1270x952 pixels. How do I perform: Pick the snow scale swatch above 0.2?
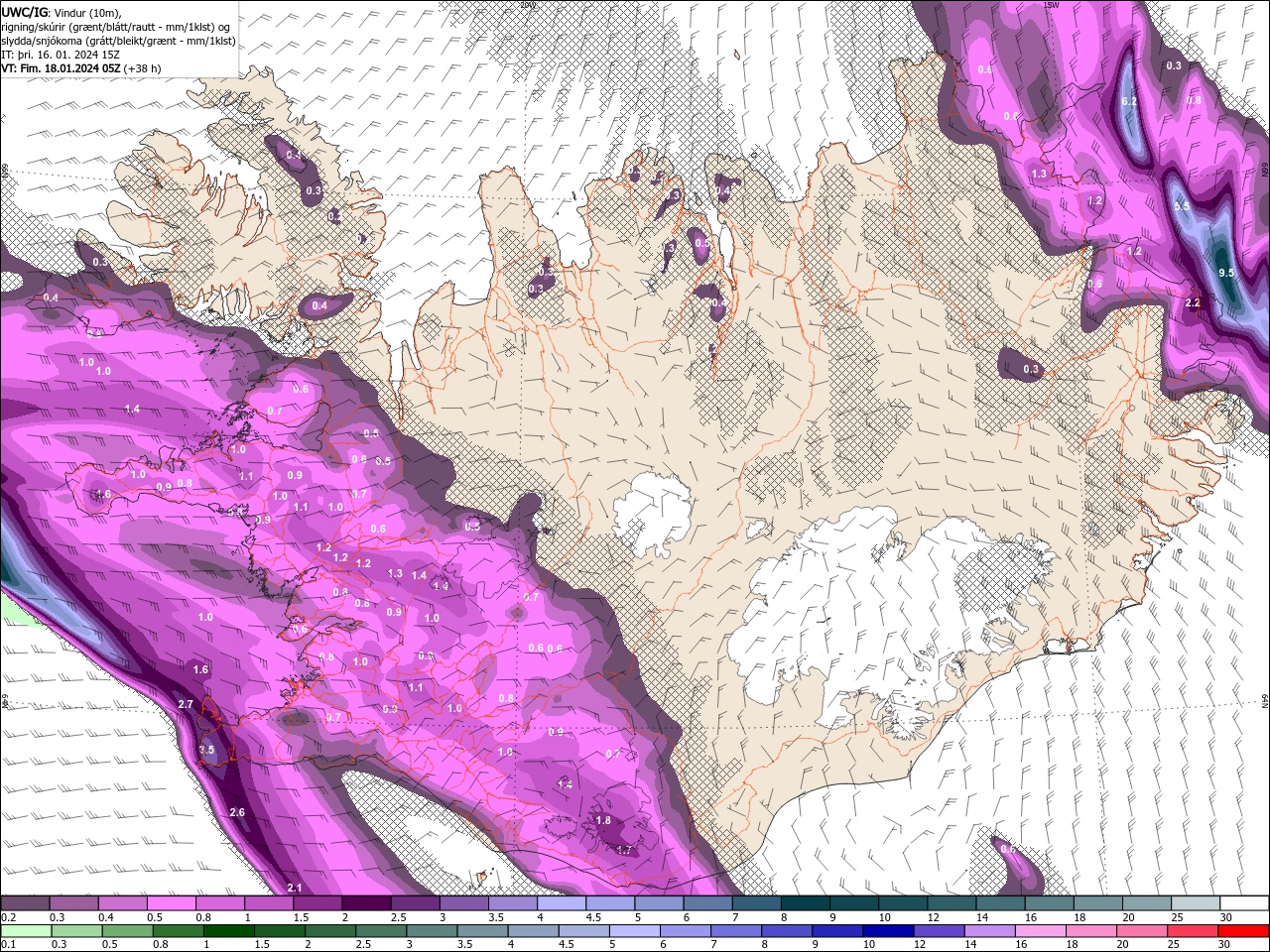coord(25,903)
